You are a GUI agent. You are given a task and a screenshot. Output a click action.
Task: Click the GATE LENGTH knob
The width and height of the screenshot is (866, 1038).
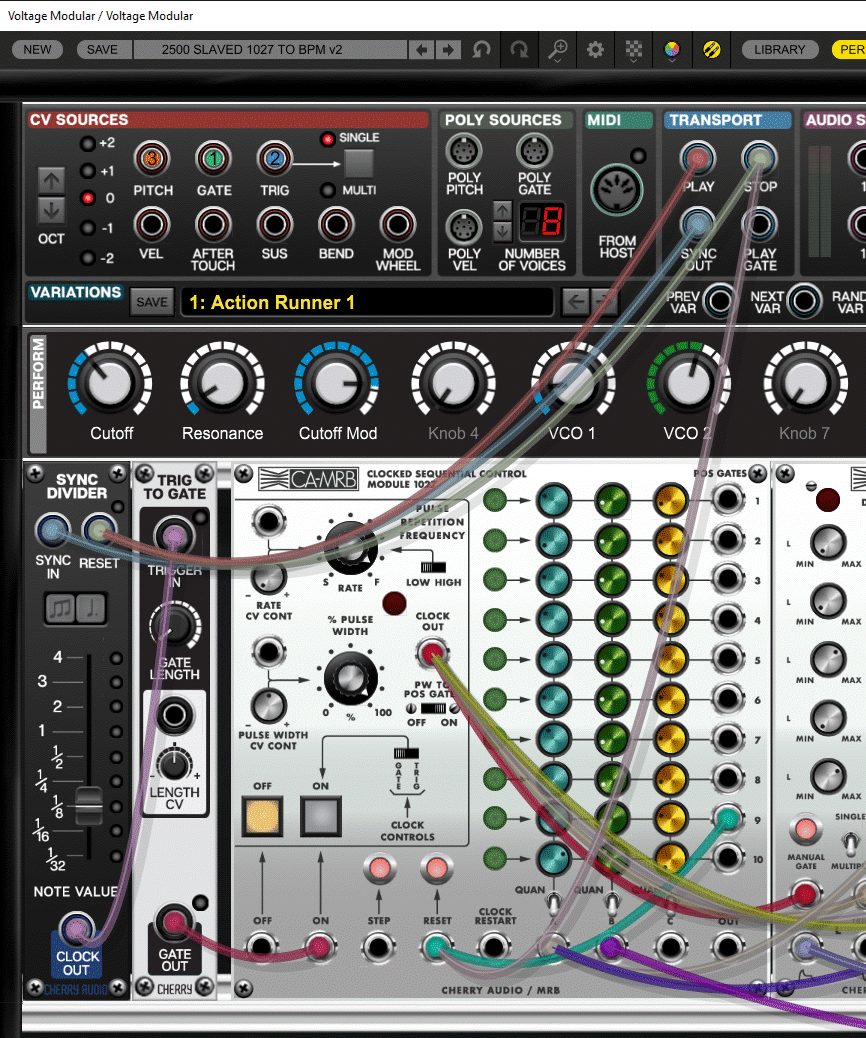click(175, 626)
